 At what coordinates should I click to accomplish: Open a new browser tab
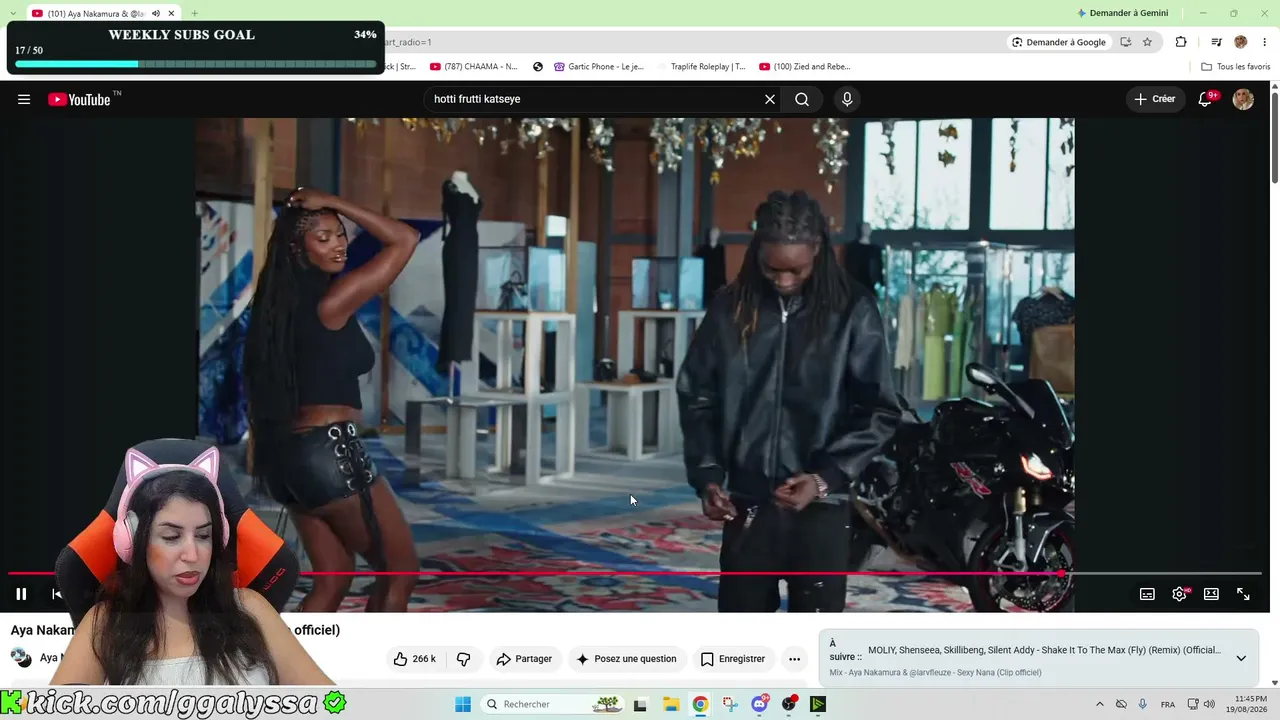click(194, 13)
